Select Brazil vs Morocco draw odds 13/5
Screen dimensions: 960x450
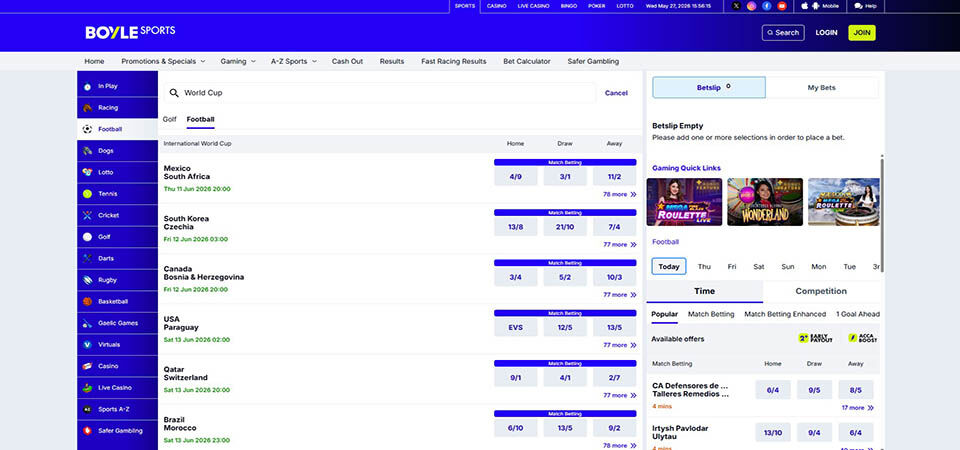pyautogui.click(x=565, y=428)
